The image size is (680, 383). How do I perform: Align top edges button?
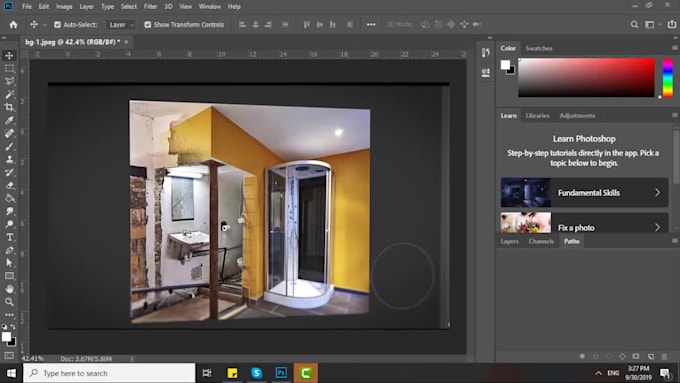pos(307,25)
